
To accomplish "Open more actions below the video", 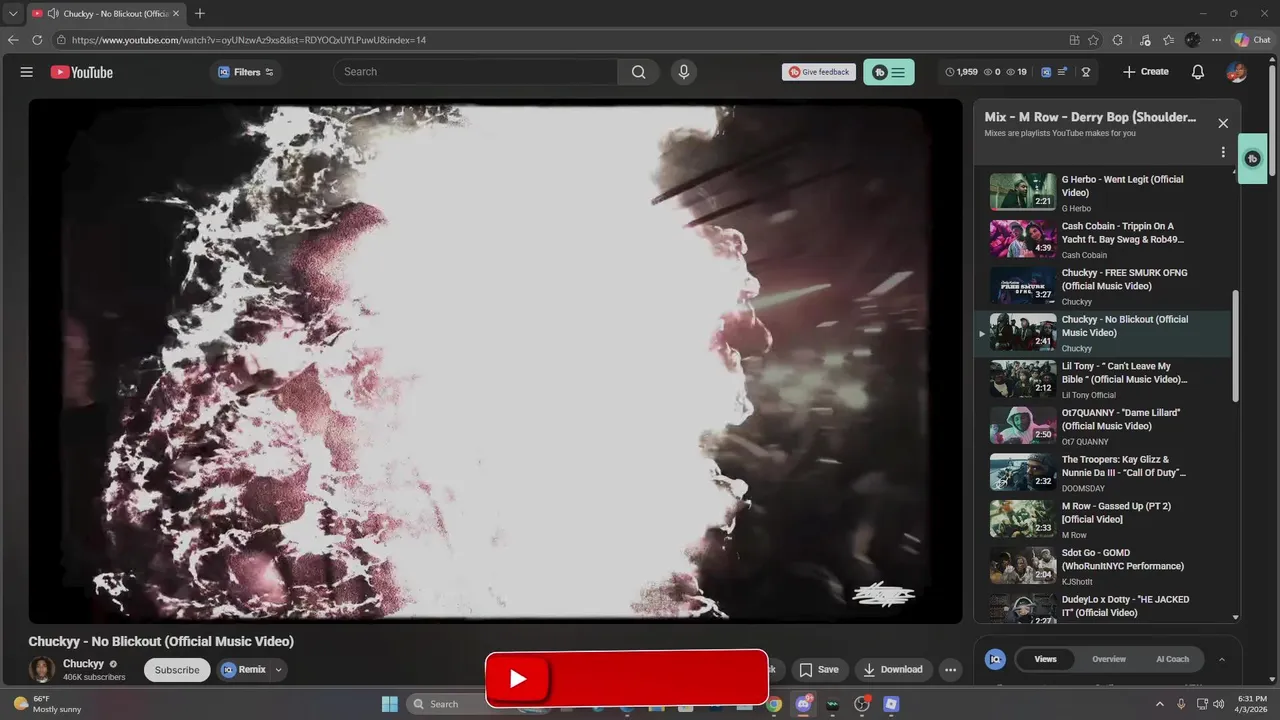I will [x=951, y=670].
